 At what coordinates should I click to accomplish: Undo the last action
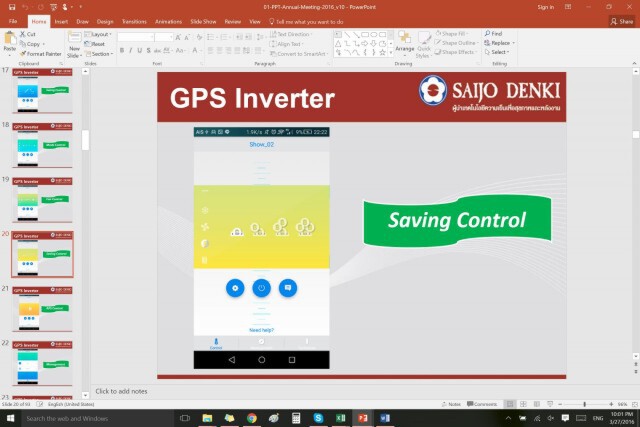[25, 7]
